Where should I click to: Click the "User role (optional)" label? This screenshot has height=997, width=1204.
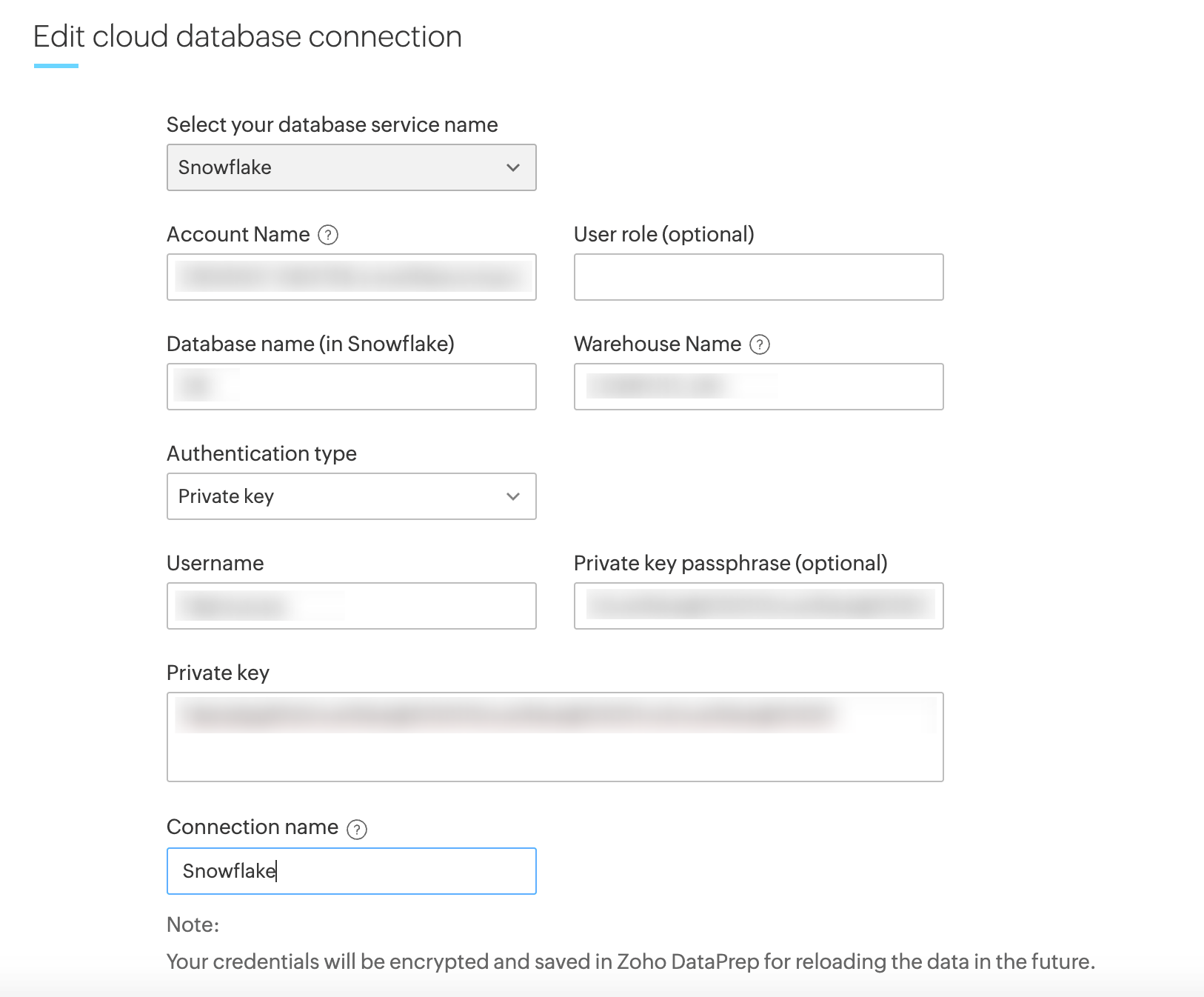(x=663, y=234)
